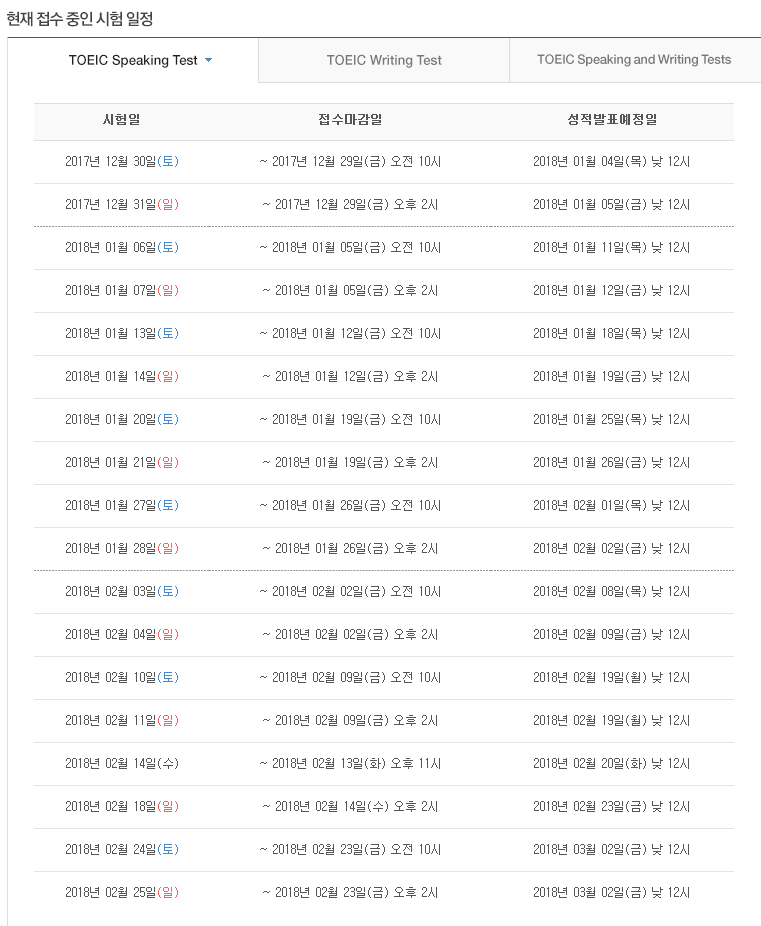Click the 2018년 01월 04일(목) score release date
761x926 pixels.
(612, 162)
